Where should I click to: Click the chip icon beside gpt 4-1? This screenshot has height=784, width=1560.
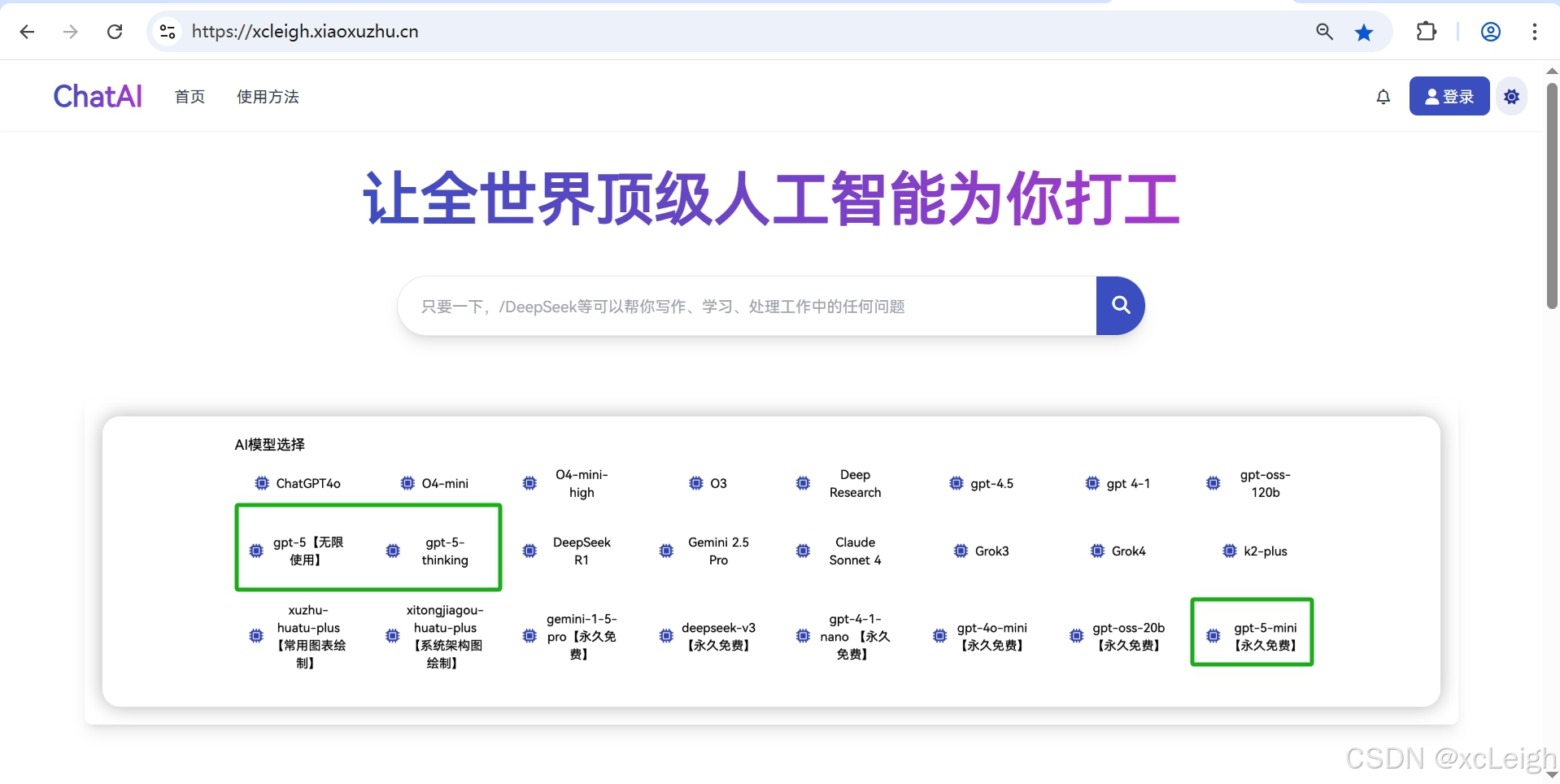pos(1092,483)
